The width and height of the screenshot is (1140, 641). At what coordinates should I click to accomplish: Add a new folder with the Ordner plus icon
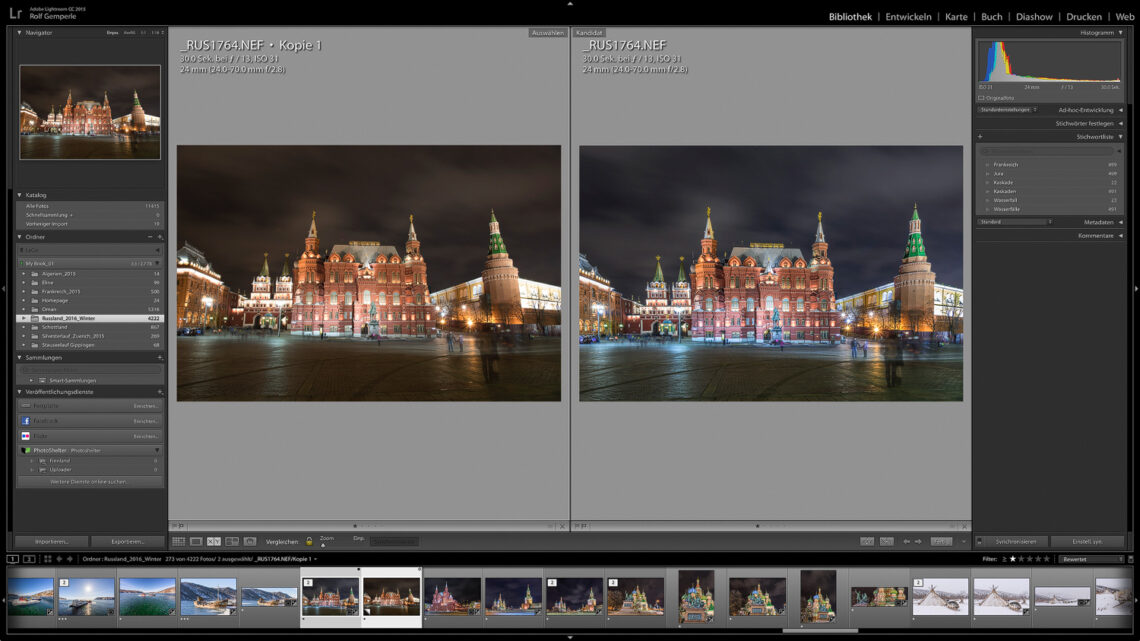pos(160,237)
